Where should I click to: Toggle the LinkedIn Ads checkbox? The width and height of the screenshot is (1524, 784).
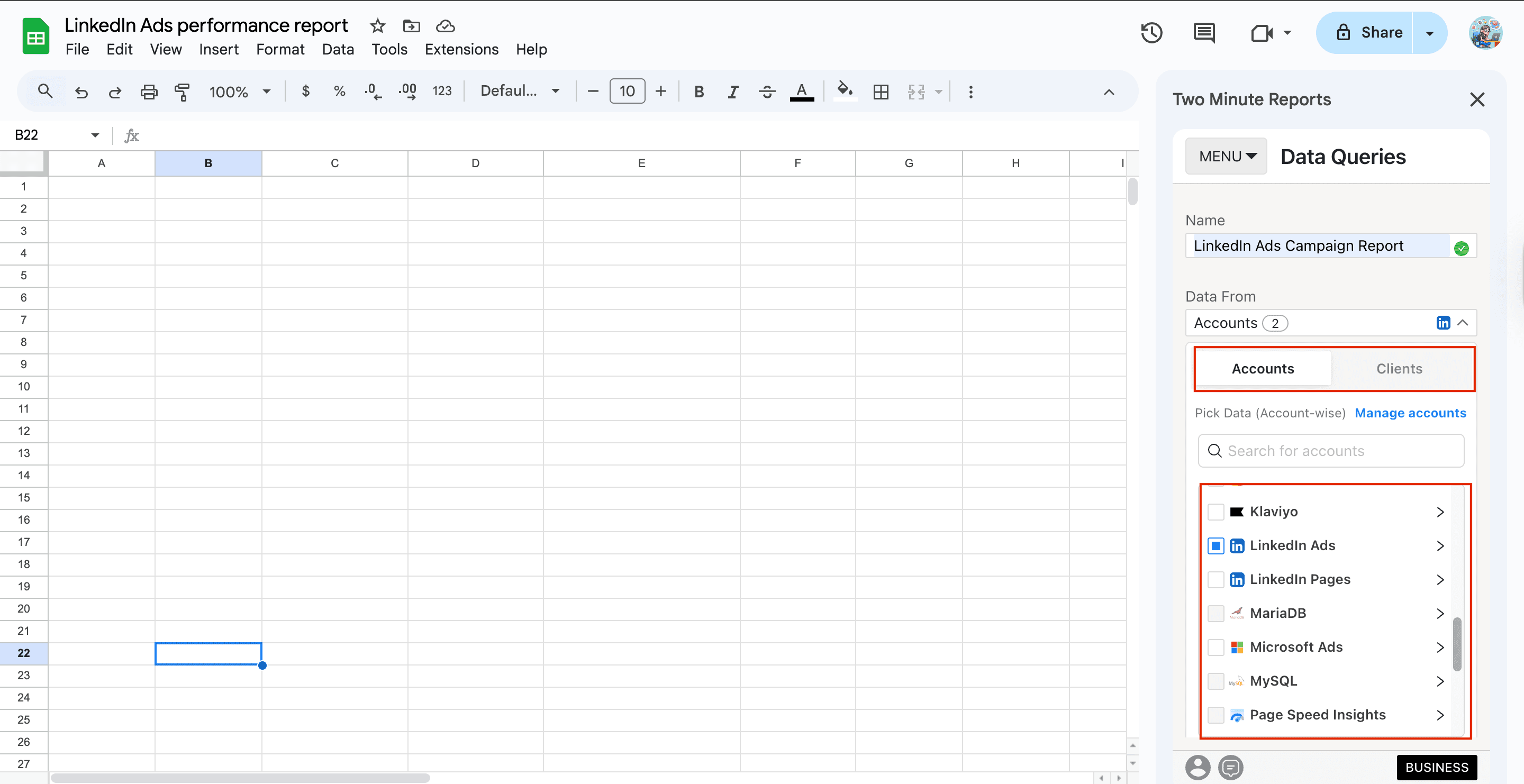[1215, 545]
